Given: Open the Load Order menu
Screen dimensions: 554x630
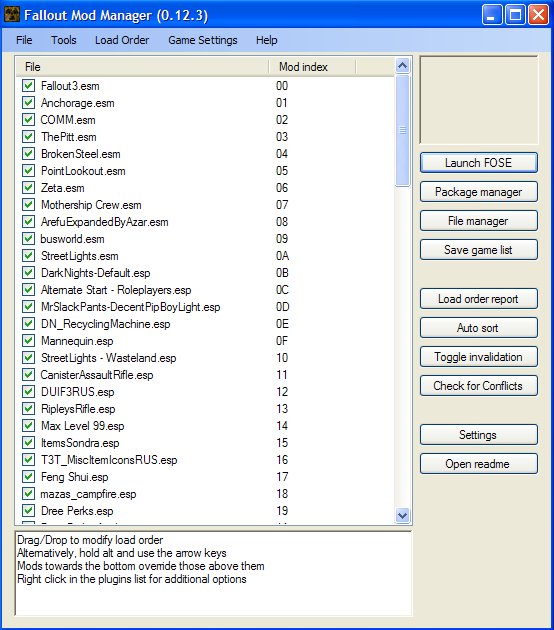Looking at the screenshot, I should (122, 40).
